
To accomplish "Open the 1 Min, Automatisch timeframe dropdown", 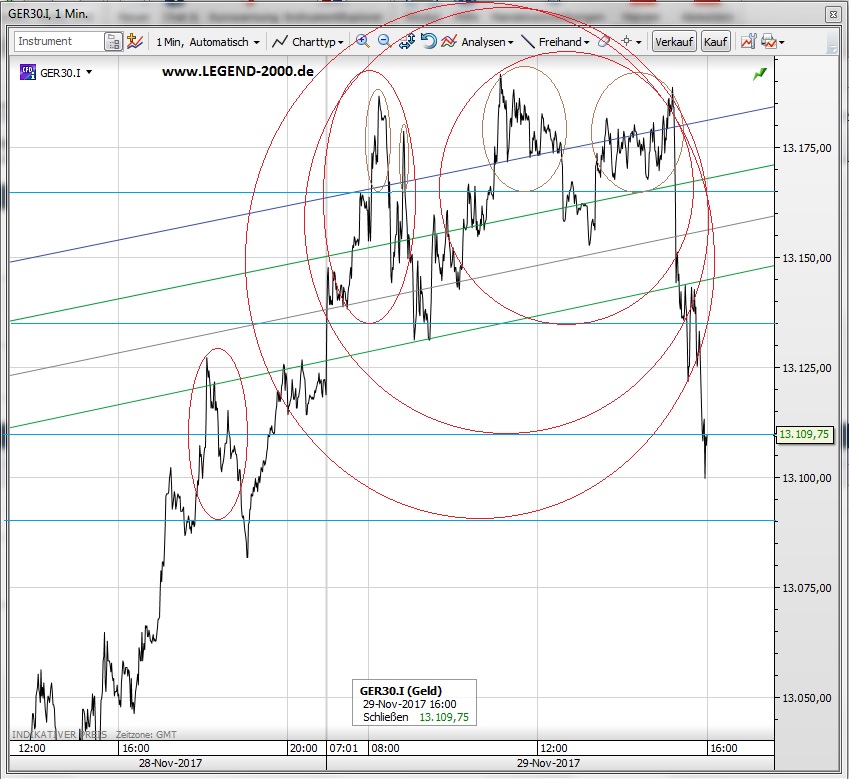I will click(207, 42).
